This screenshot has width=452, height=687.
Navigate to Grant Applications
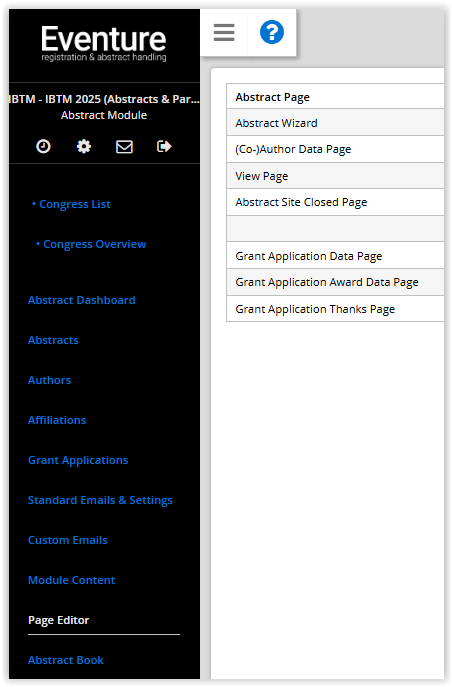coord(78,460)
